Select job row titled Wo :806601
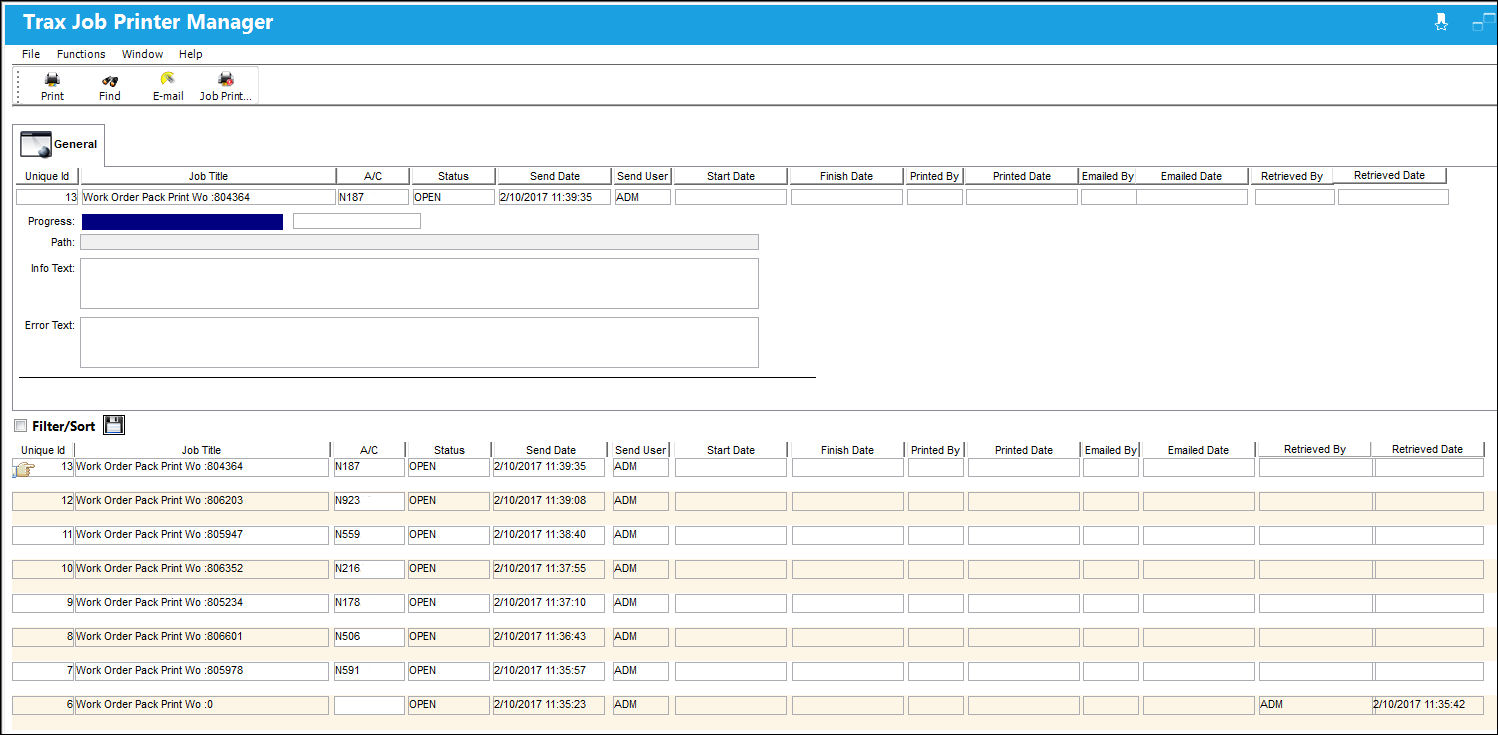This screenshot has height=735, width=1498. pyautogui.click(x=202, y=637)
